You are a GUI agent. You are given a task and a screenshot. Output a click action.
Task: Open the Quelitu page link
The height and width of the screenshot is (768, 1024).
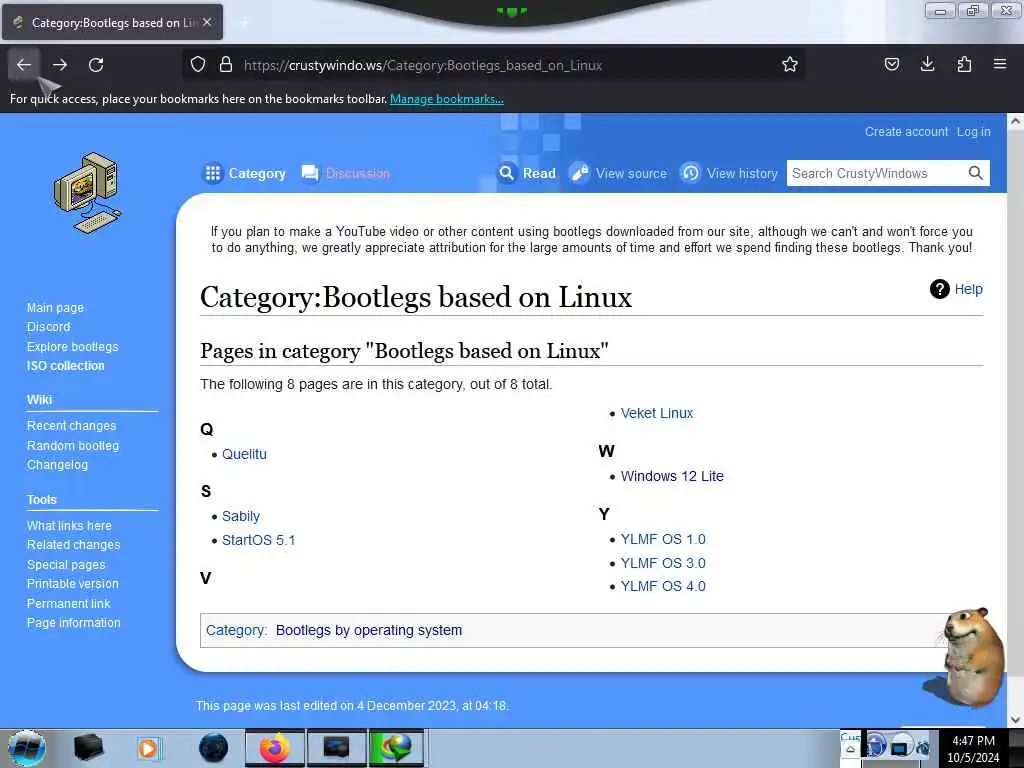(244, 454)
